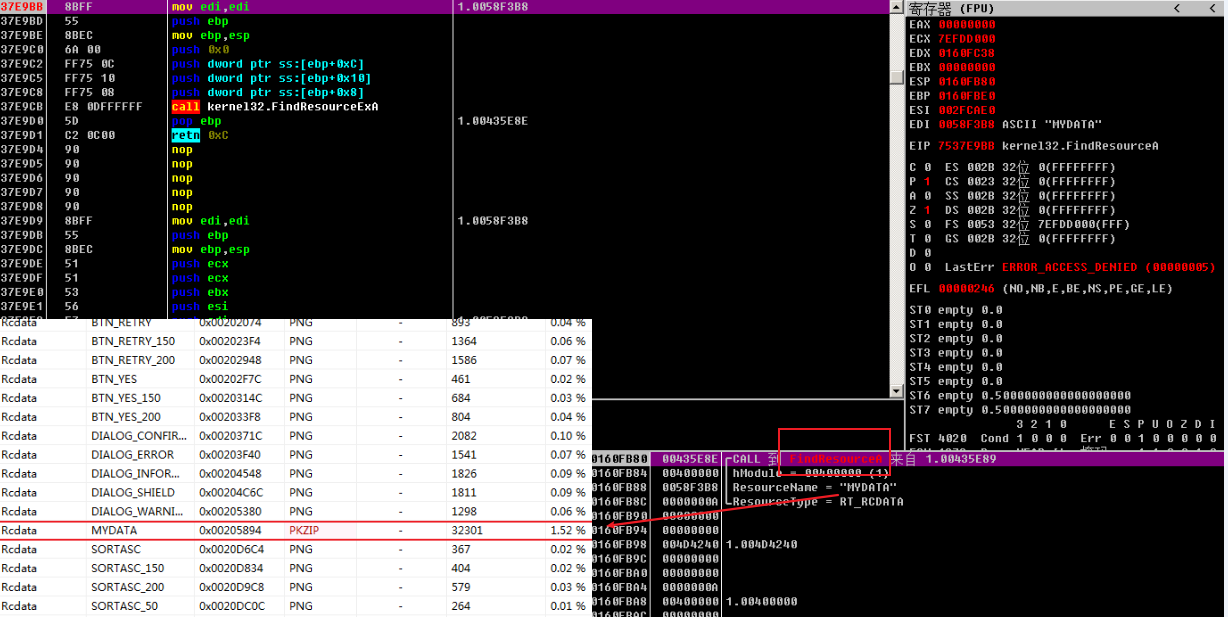Toggle the direction flag D value
Viewport: 1228px width, 617px height.
point(927,254)
